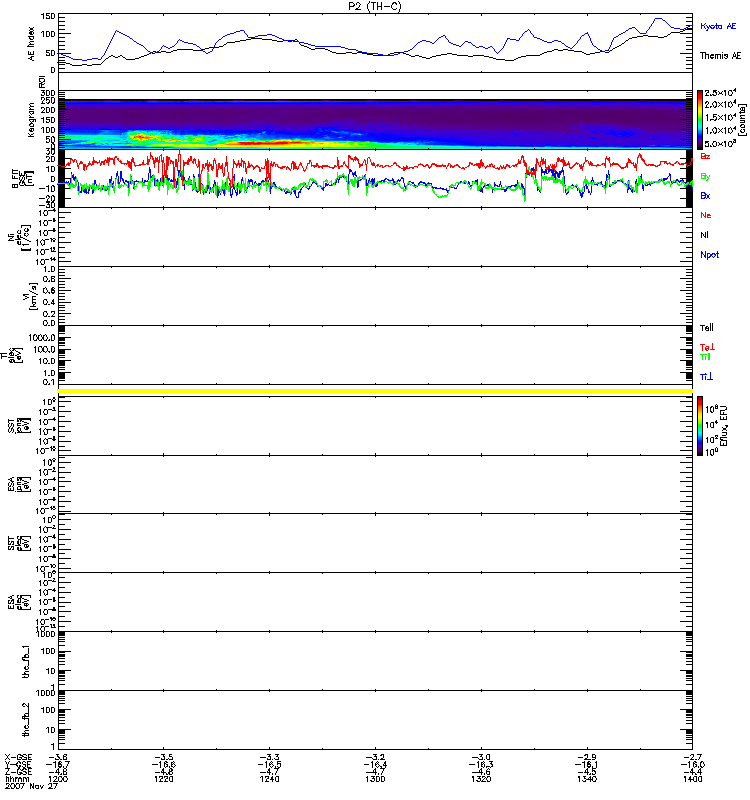The width and height of the screenshot is (750, 800).
Task: Select the black Ni legend label
Action: click(x=705, y=235)
